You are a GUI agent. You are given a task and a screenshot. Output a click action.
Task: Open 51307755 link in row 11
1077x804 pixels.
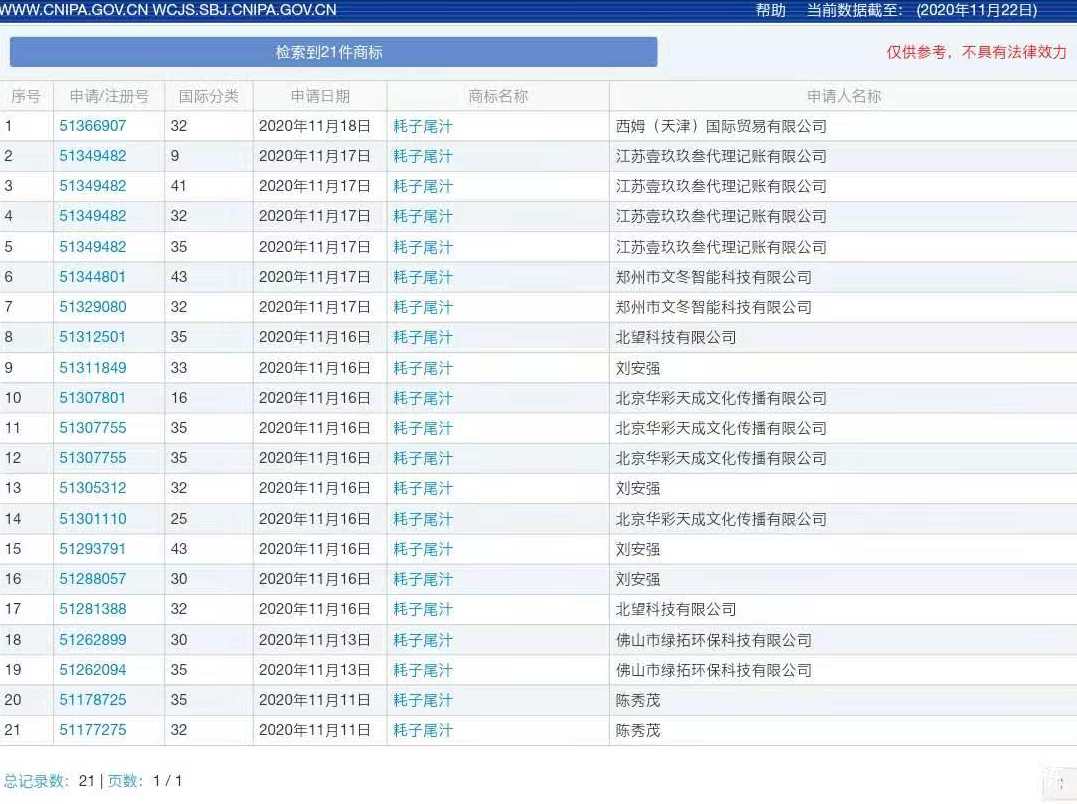click(93, 428)
